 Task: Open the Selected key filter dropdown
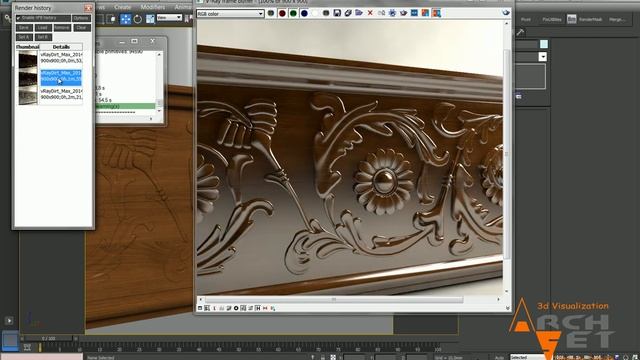[528, 357]
